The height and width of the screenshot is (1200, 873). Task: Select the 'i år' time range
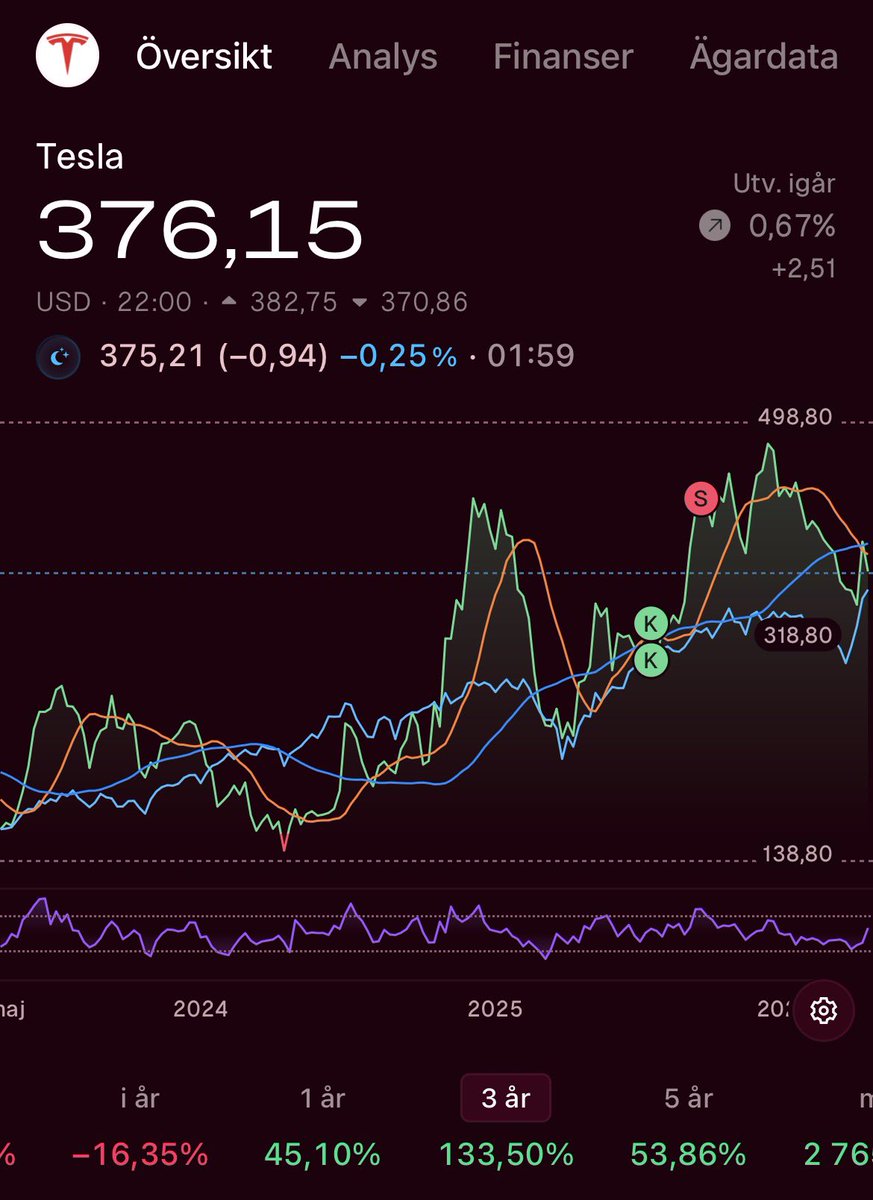[x=139, y=1098]
